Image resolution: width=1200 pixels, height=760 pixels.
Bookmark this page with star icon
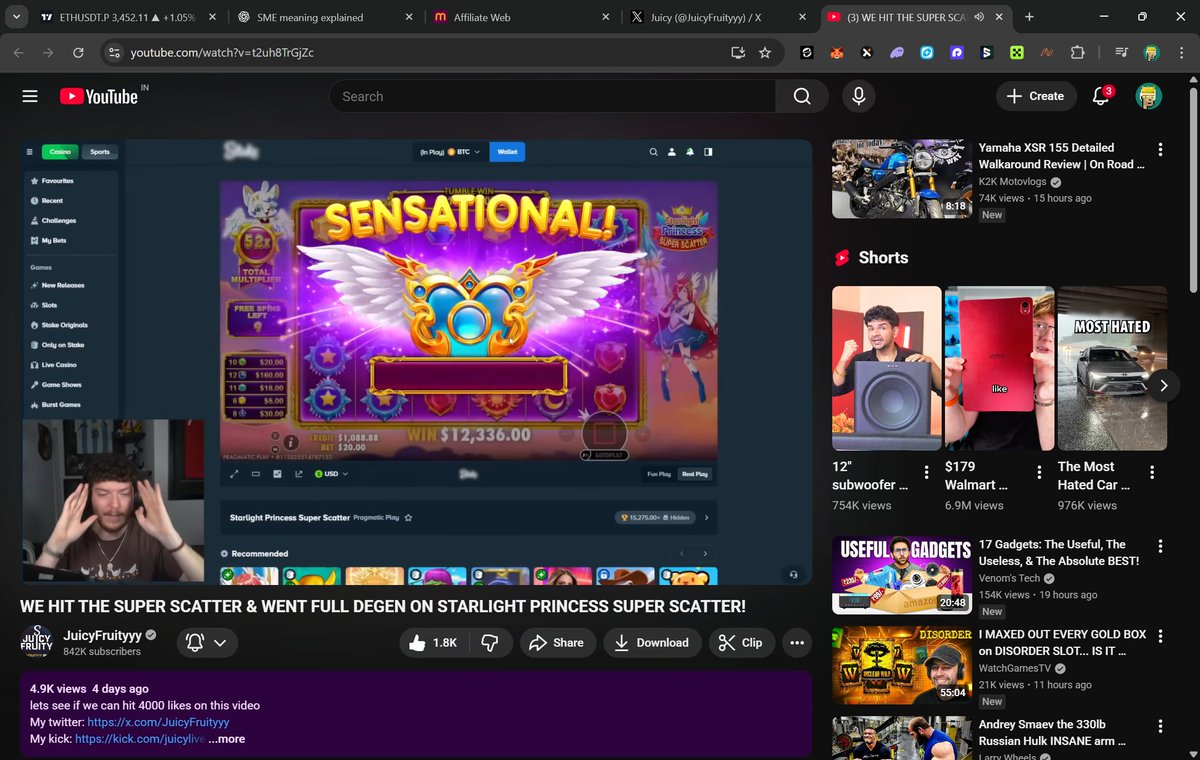765,52
